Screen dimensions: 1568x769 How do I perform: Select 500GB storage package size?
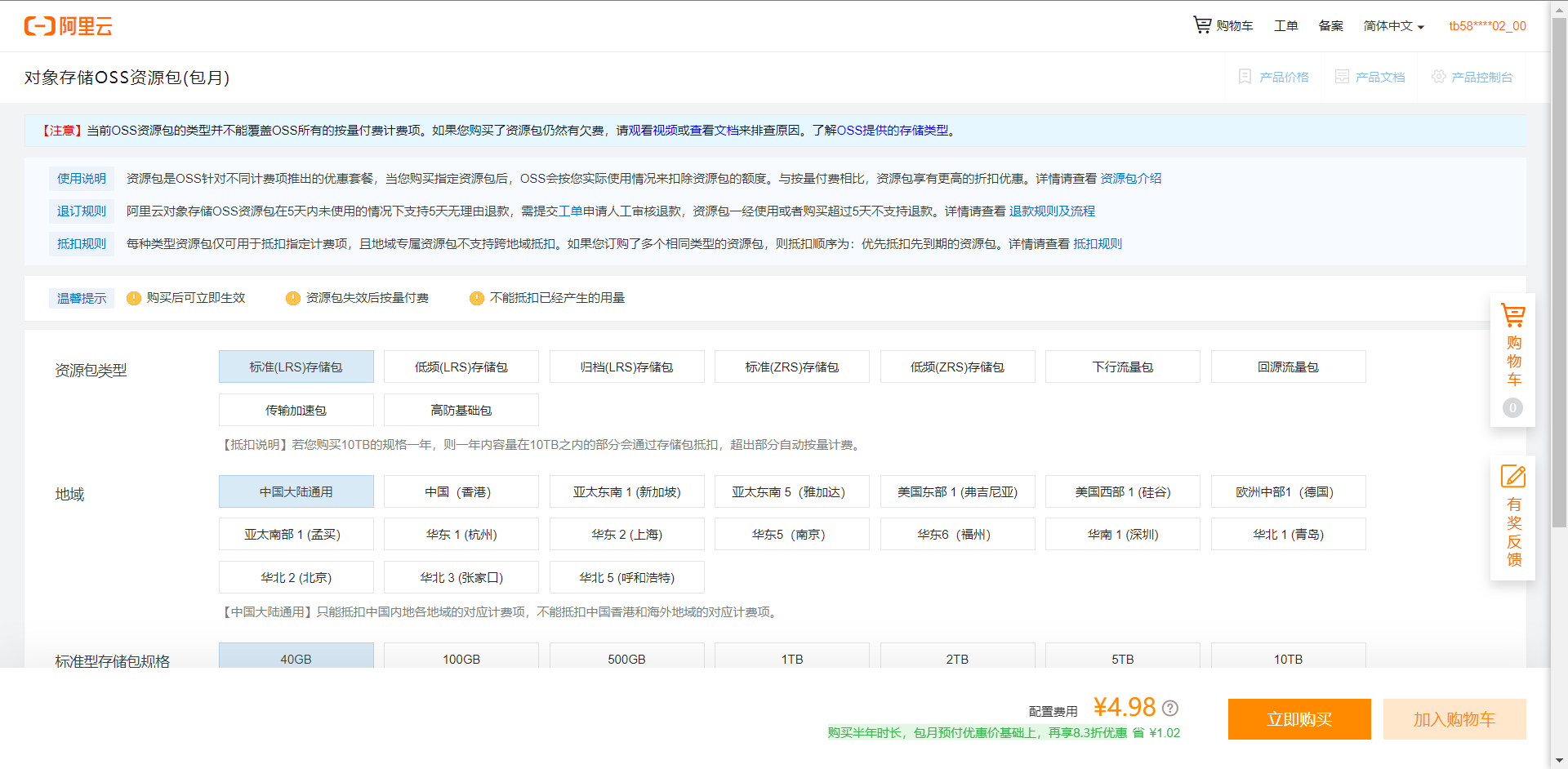tap(627, 656)
